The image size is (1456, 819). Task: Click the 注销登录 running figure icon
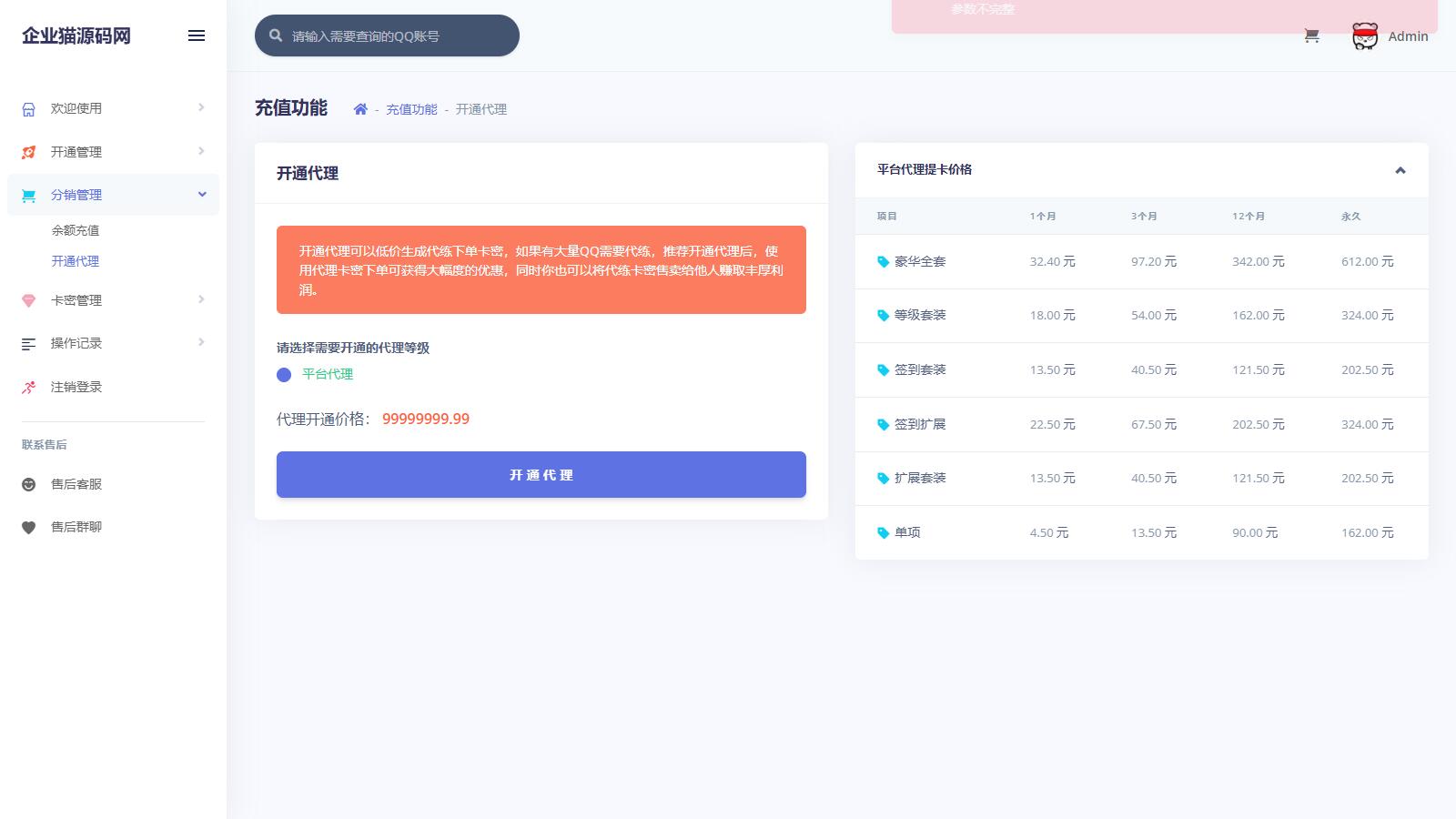(29, 387)
